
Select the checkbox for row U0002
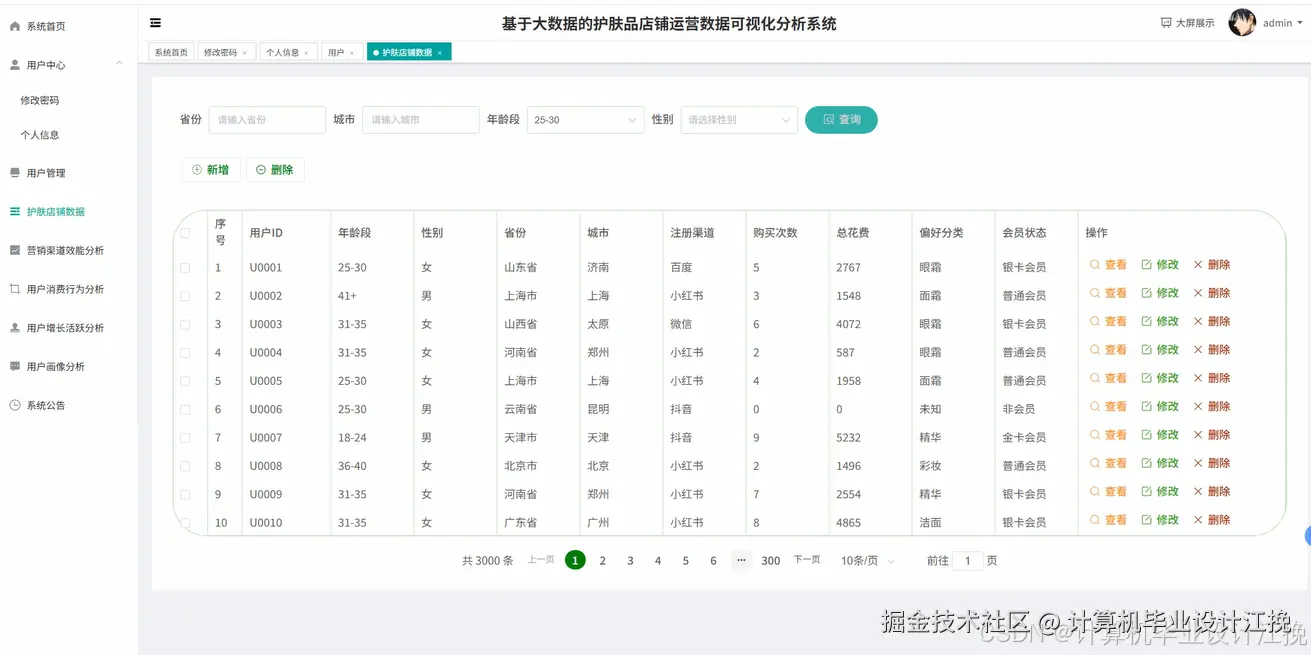pyautogui.click(x=185, y=296)
